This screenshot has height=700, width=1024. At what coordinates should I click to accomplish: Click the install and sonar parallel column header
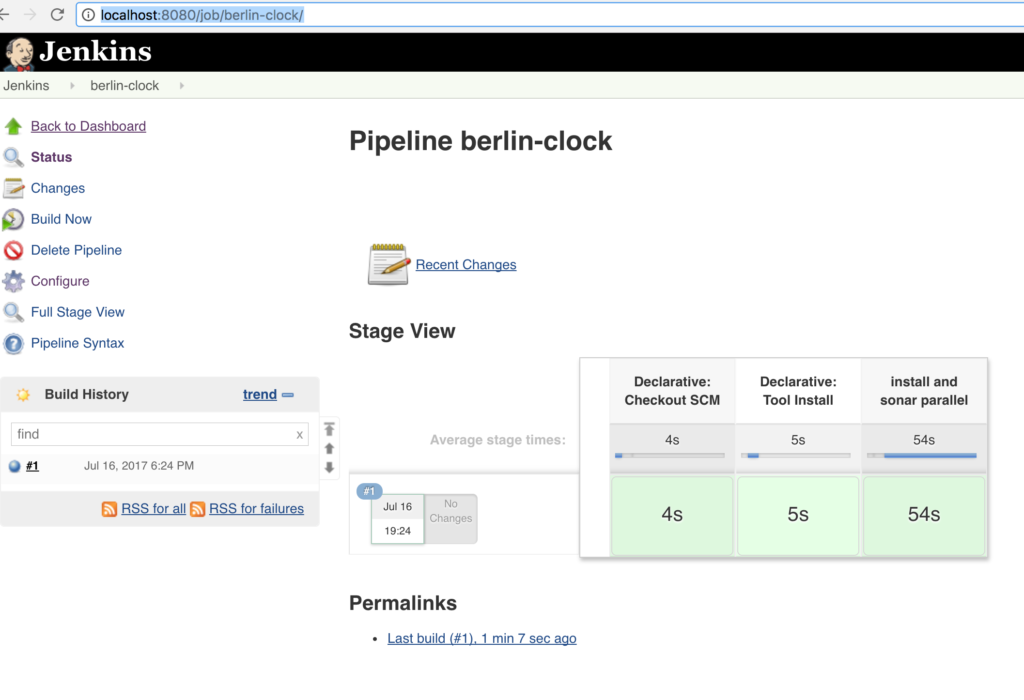point(924,391)
